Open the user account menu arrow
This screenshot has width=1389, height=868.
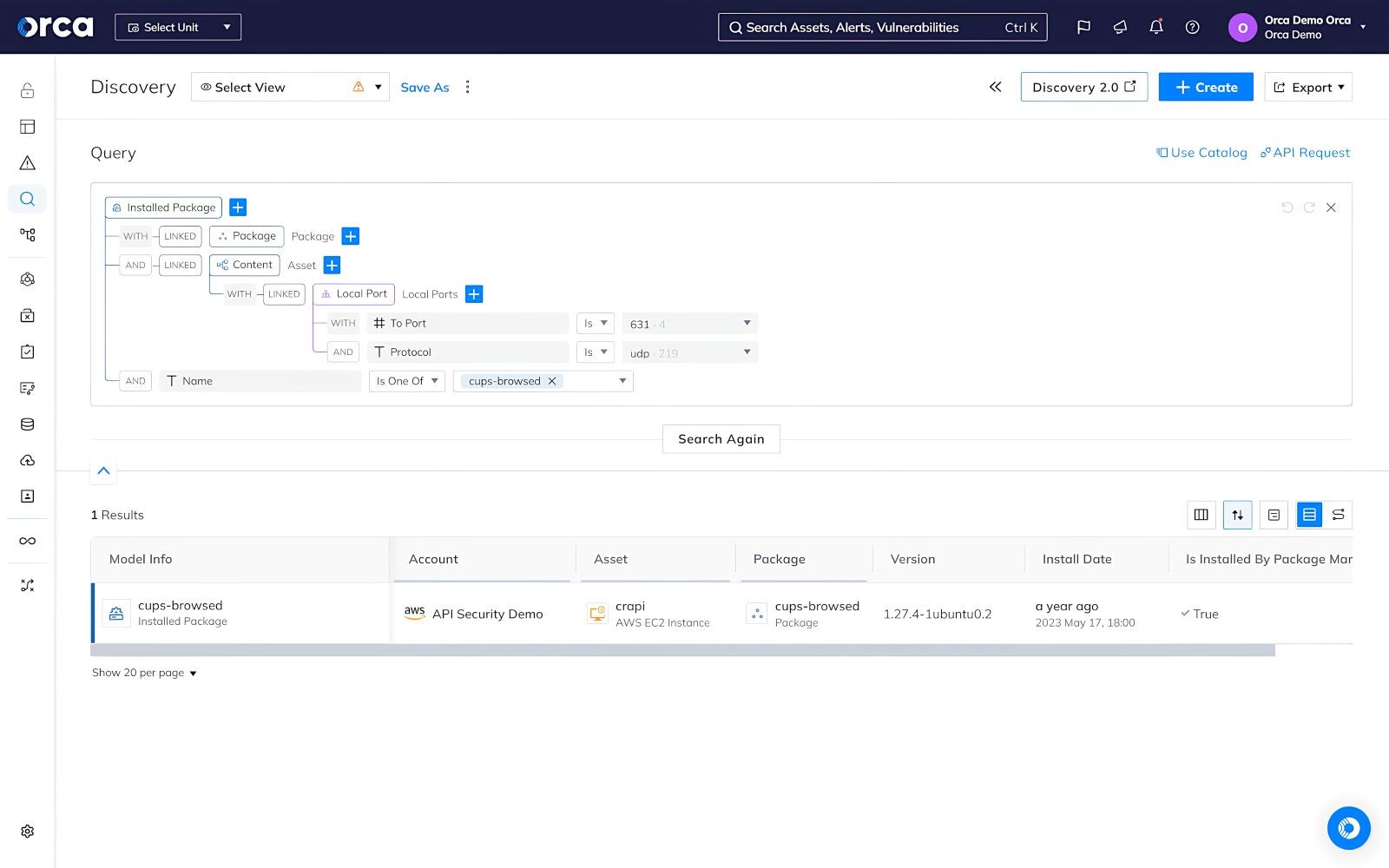(x=1363, y=27)
